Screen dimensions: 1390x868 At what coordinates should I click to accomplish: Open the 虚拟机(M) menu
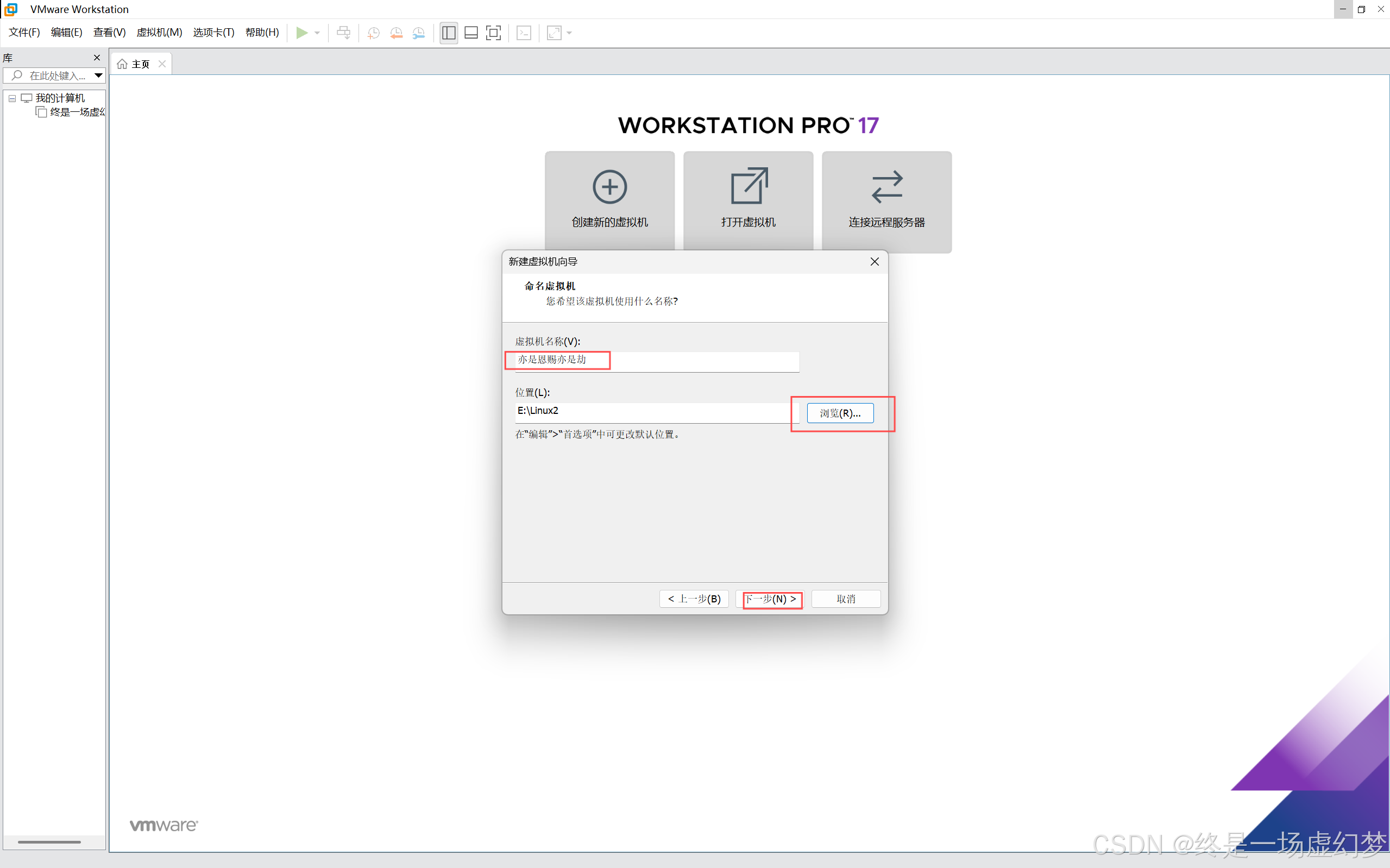click(x=159, y=32)
